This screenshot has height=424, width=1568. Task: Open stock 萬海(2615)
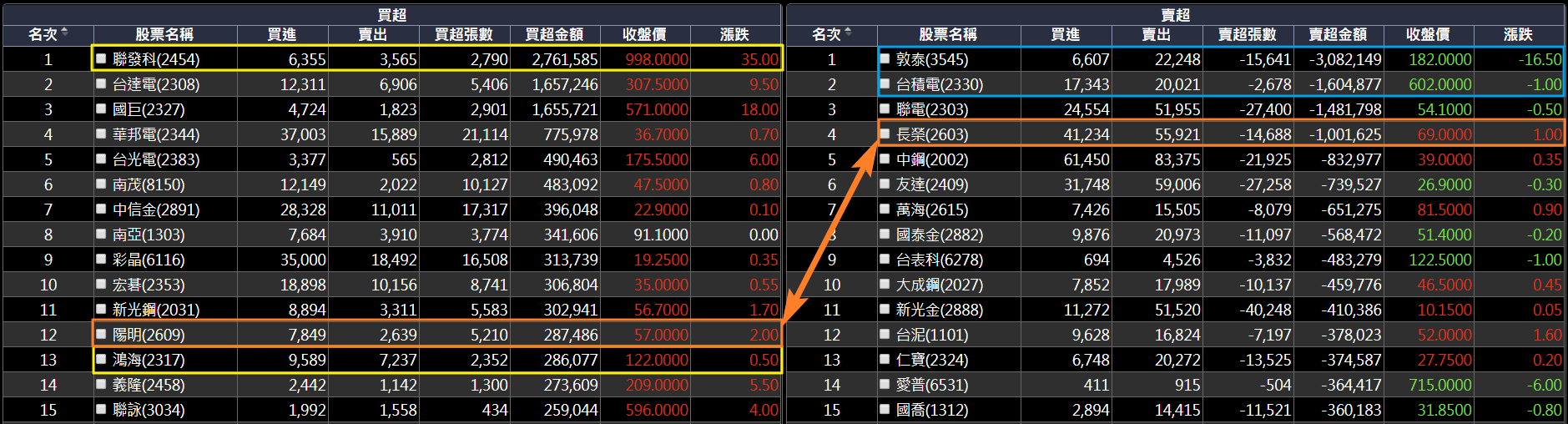(932, 209)
